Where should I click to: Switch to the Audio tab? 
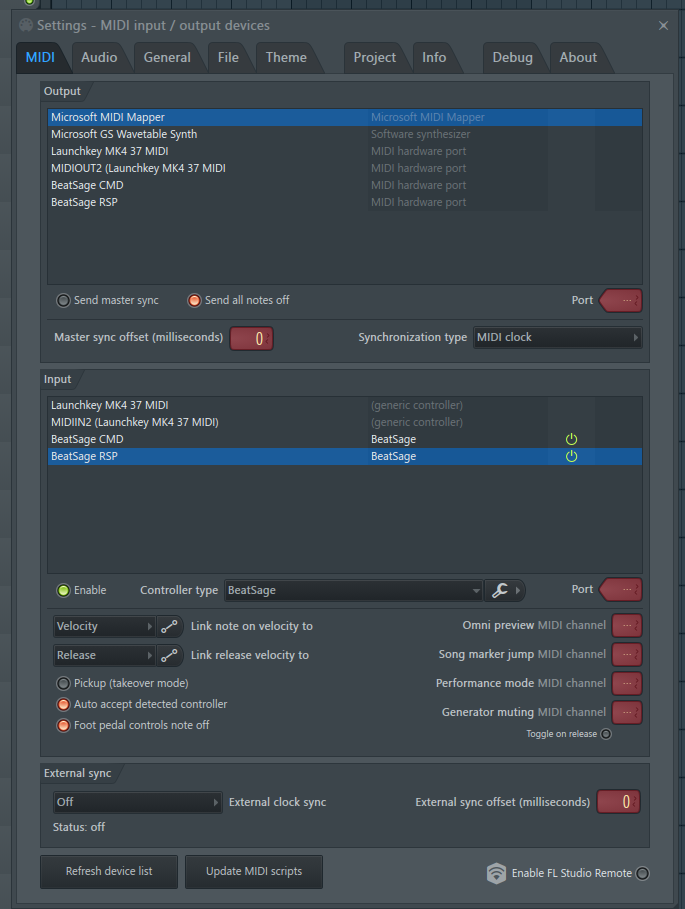click(99, 57)
